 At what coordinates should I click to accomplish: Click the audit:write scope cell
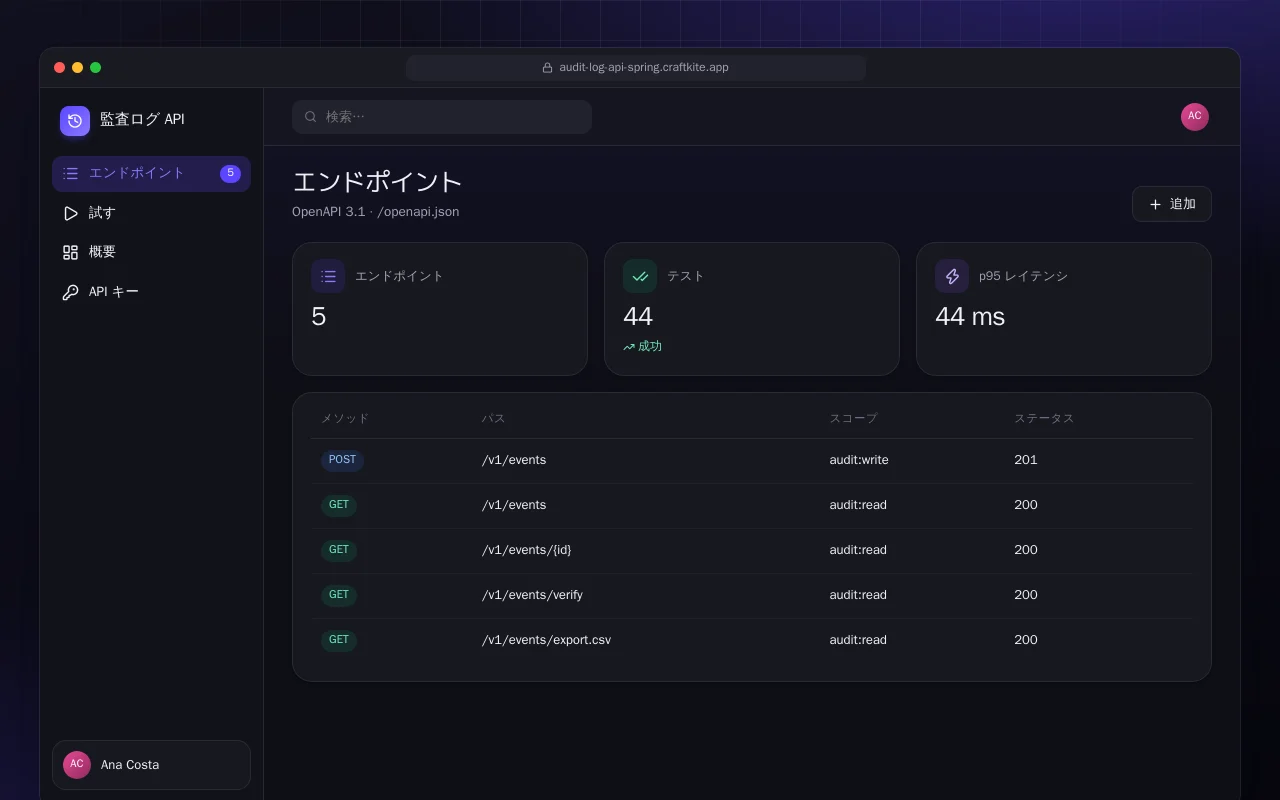click(x=859, y=460)
